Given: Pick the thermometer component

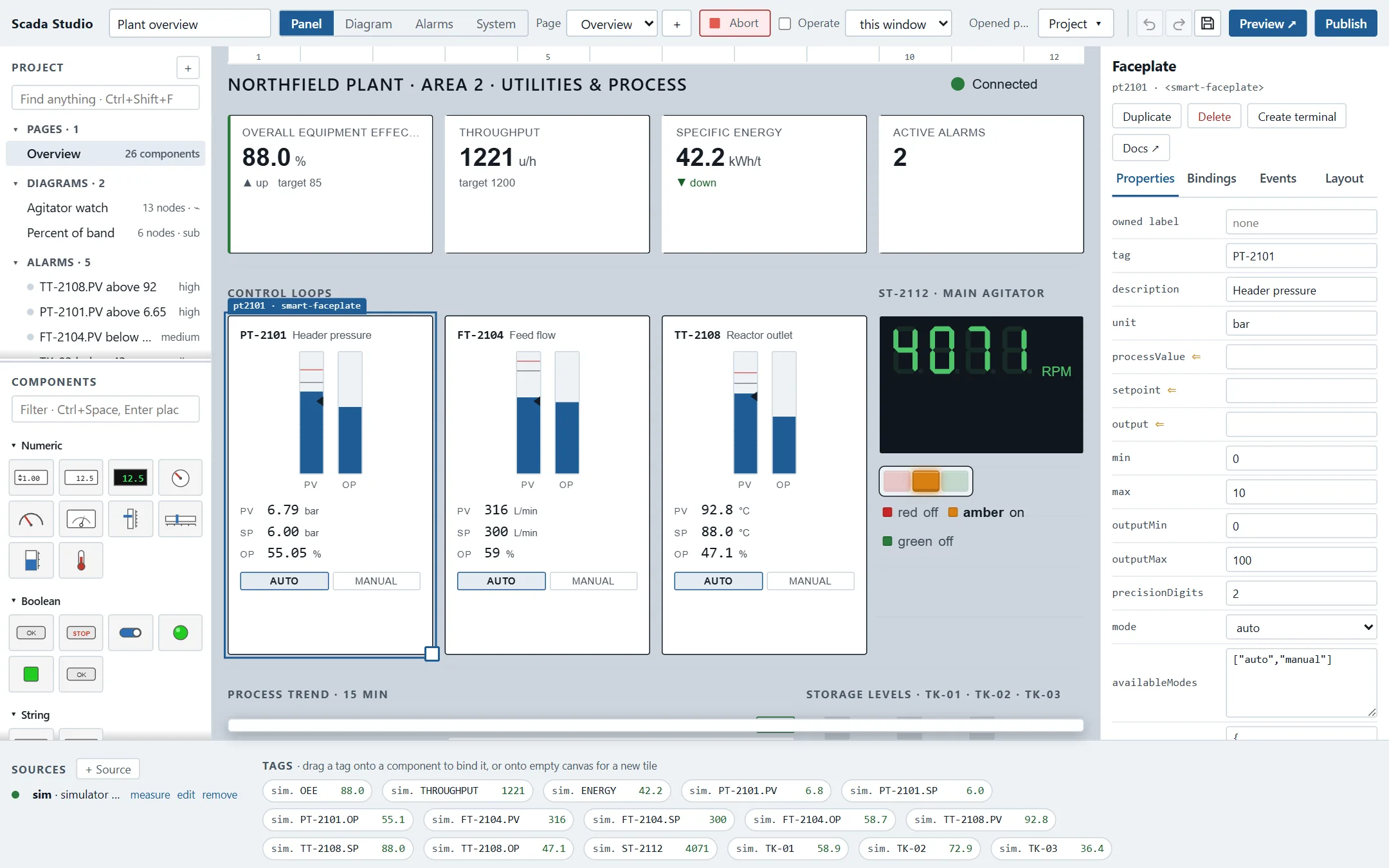Looking at the screenshot, I should [81, 561].
